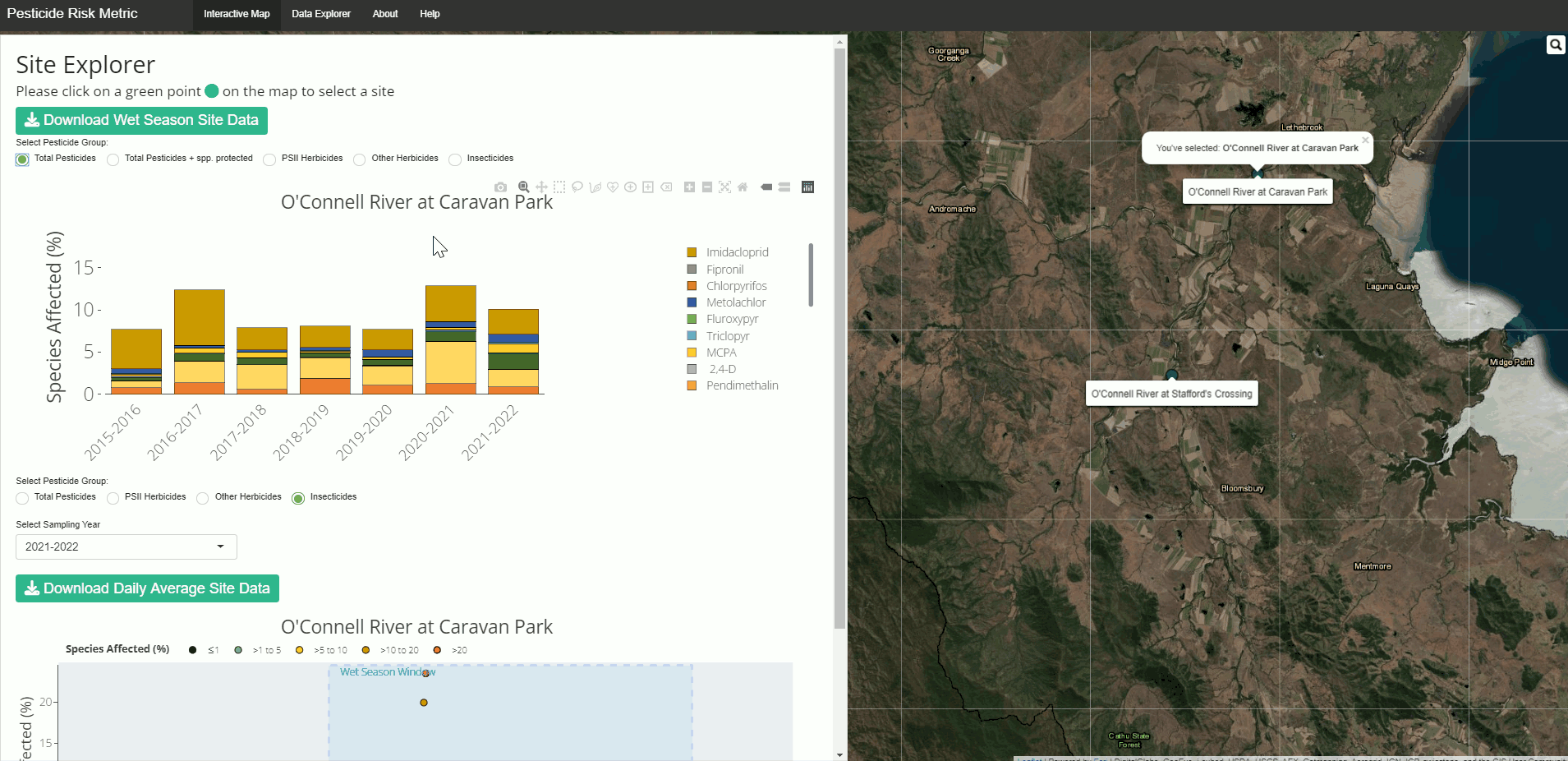Select top Other Herbicides radio button
Image resolution: width=1568 pixels, height=761 pixels.
click(359, 159)
